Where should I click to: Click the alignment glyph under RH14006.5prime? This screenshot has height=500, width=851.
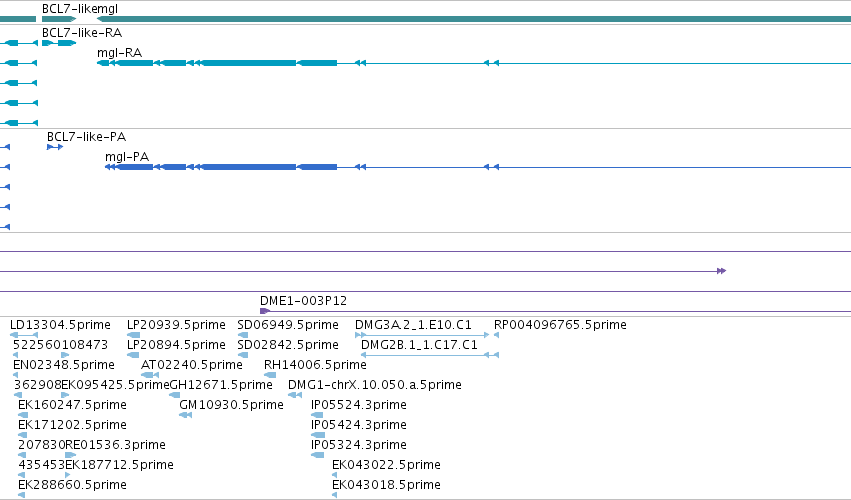tap(270, 375)
